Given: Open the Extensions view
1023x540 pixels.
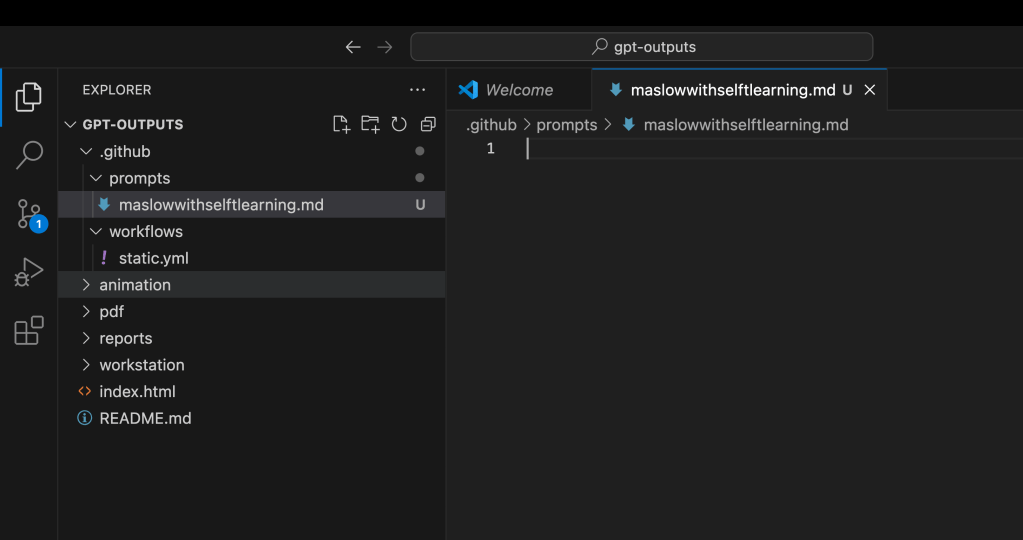Looking at the screenshot, I should click(29, 331).
